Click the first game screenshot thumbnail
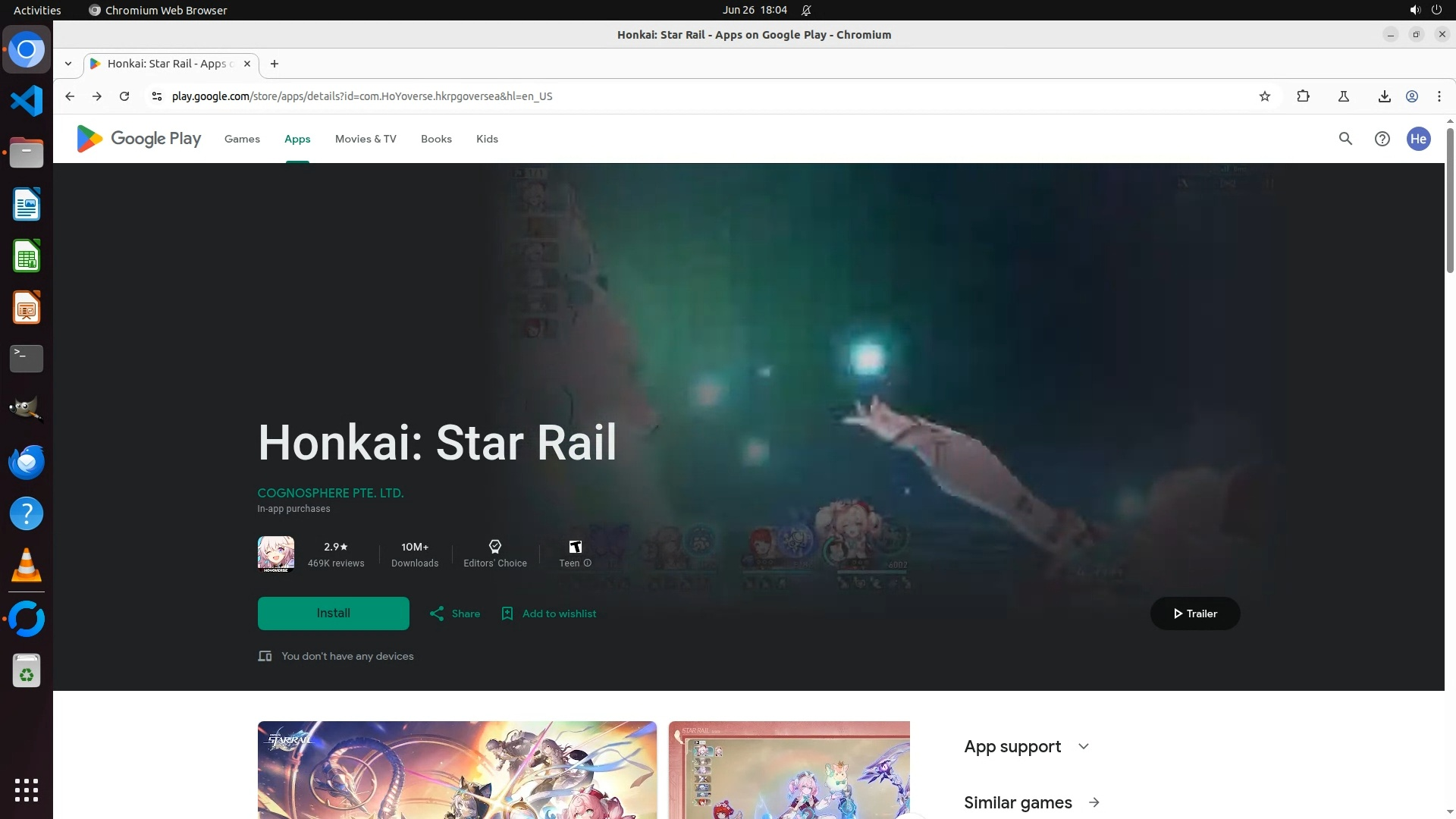This screenshot has width=1456, height=819. (457, 770)
